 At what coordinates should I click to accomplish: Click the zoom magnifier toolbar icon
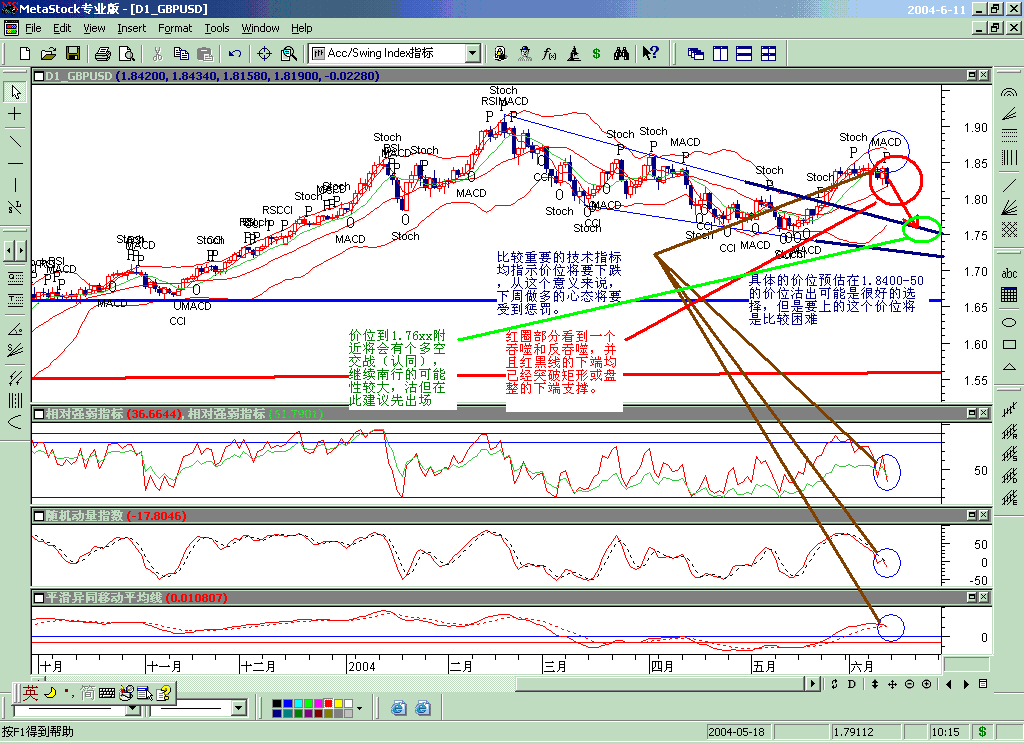pyautogui.click(x=289, y=53)
